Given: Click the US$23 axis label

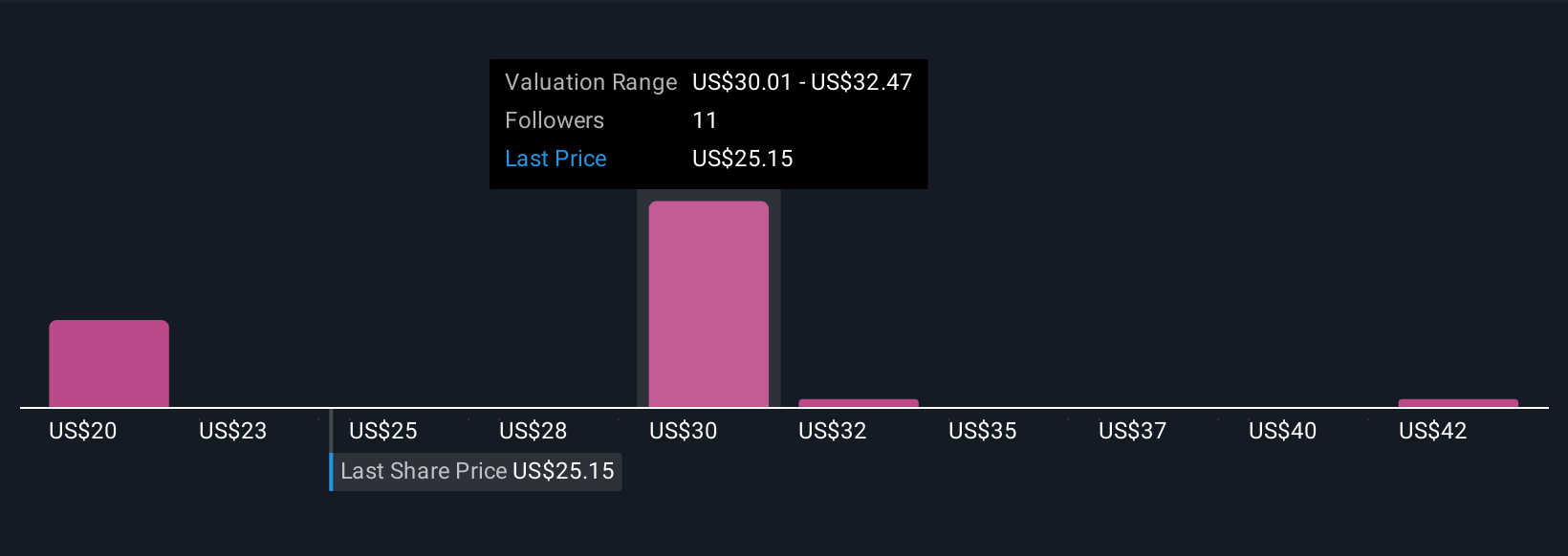Looking at the screenshot, I should click(x=232, y=431).
